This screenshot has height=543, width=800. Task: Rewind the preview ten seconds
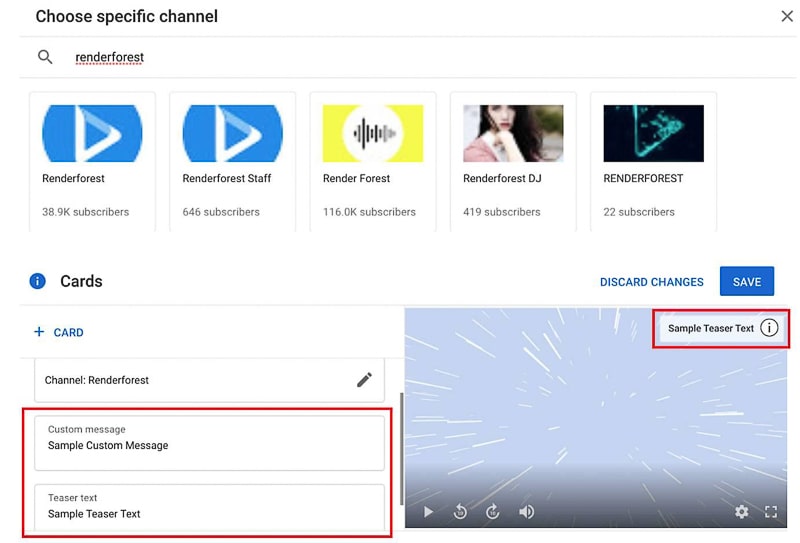460,511
